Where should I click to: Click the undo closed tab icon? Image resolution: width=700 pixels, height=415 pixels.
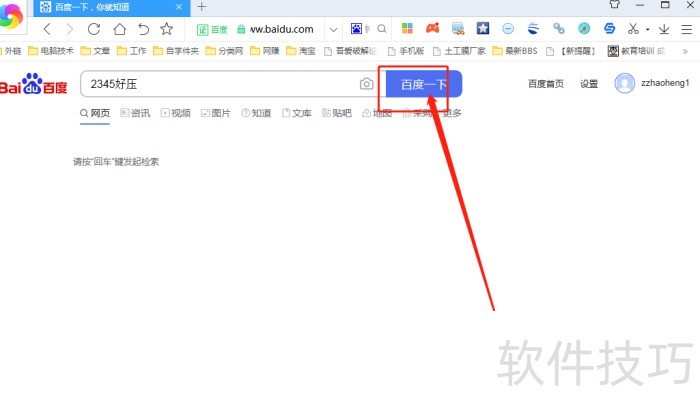tap(143, 29)
